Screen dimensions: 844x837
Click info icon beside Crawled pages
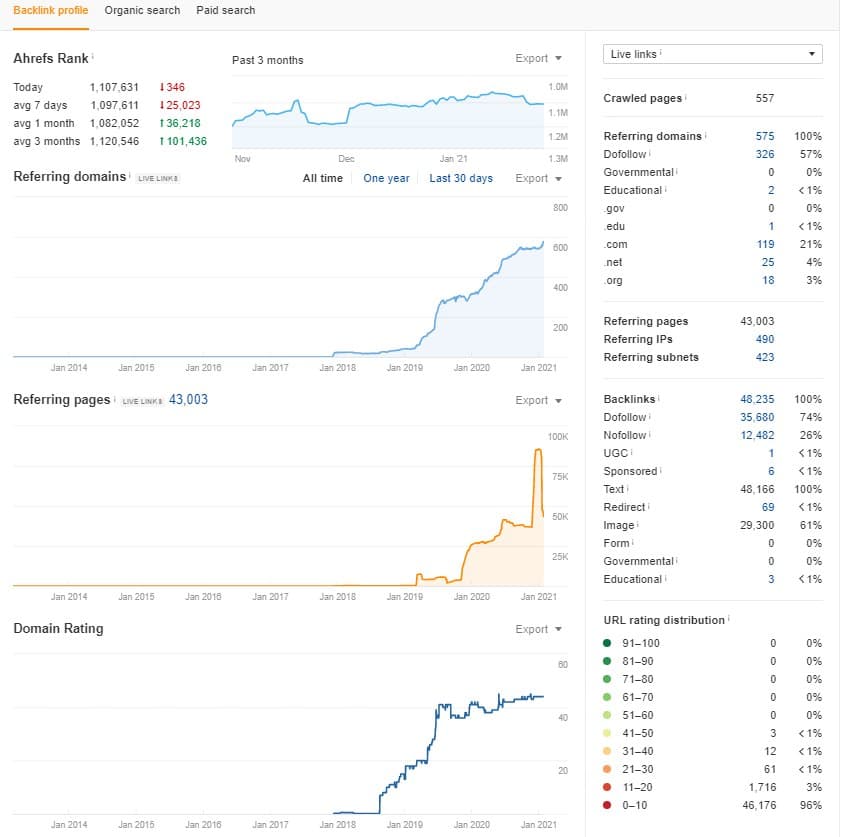coord(687,97)
